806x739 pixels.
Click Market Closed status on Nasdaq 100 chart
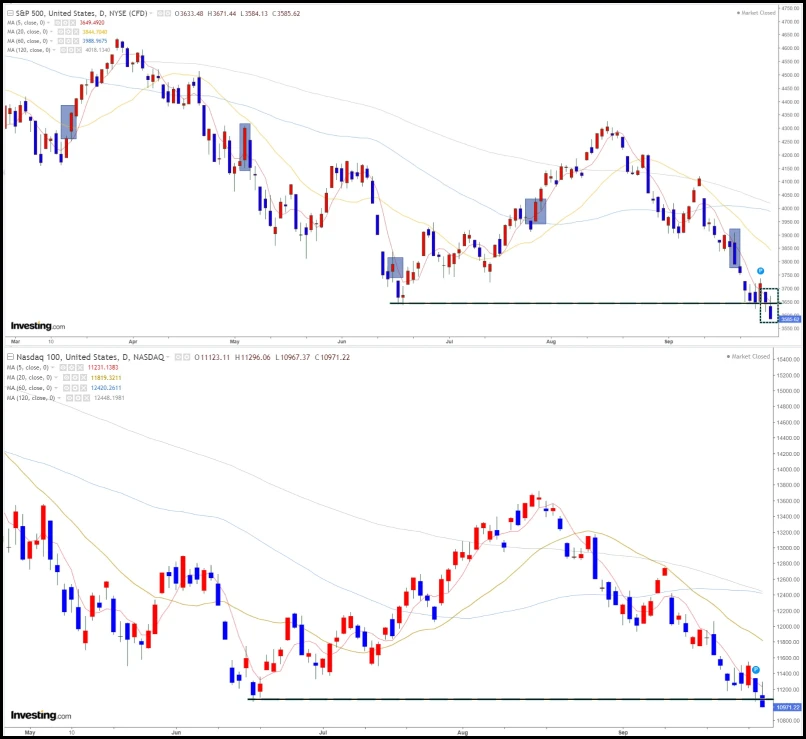748,356
